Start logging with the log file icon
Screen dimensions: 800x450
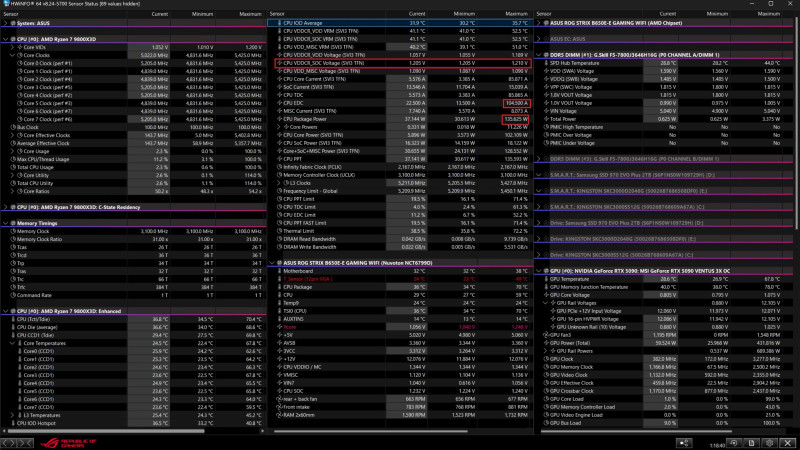[752, 443]
